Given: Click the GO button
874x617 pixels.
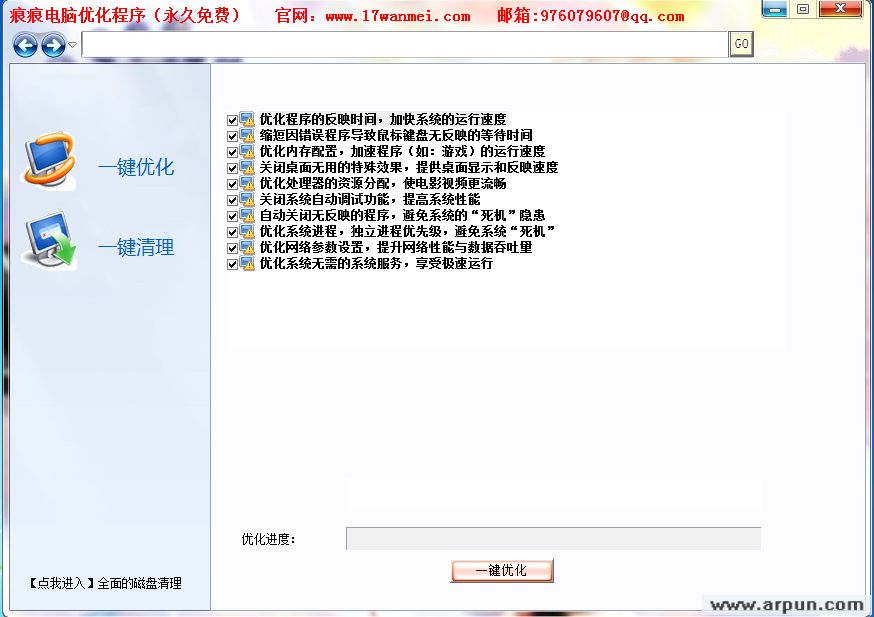Looking at the screenshot, I should 741,44.
